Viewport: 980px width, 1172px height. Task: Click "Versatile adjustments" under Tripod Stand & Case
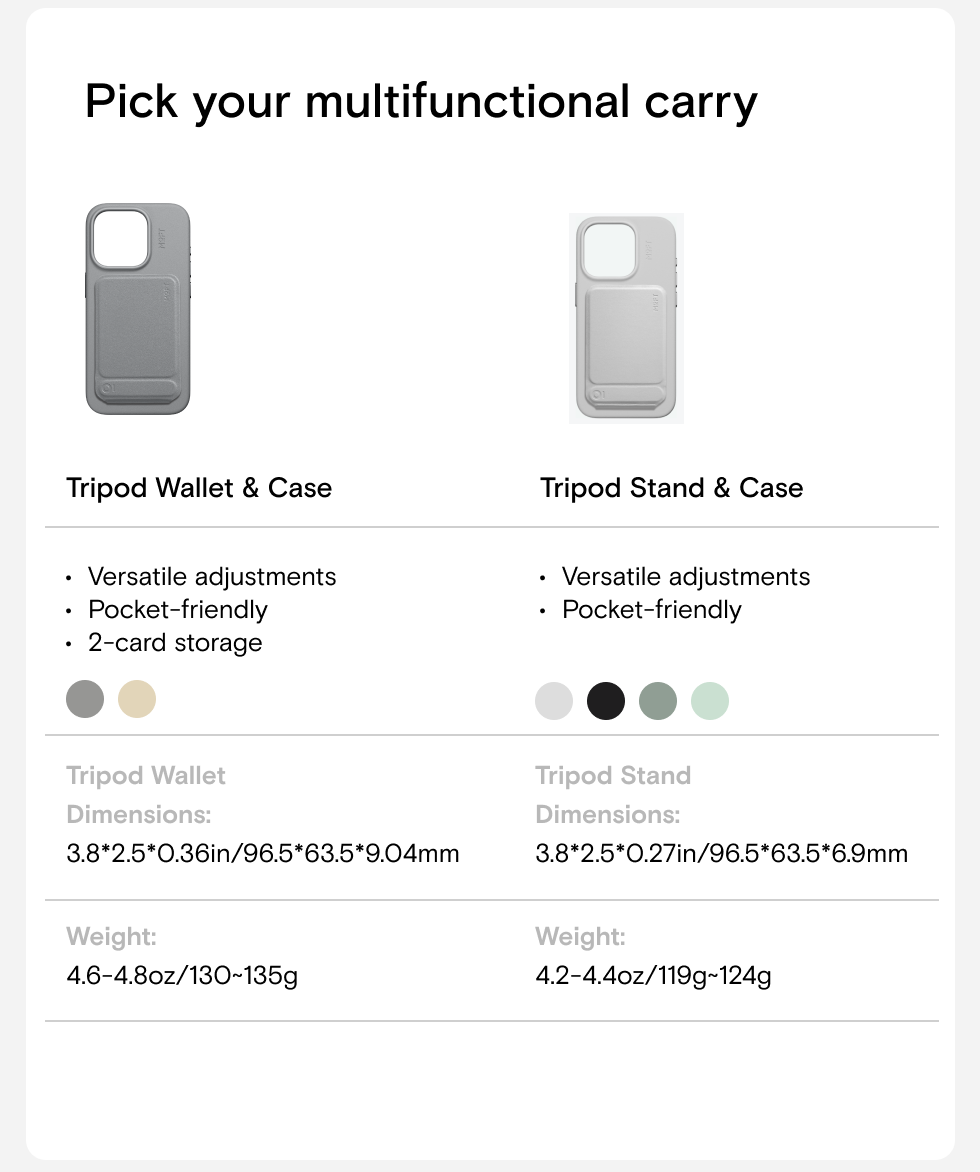pos(686,577)
